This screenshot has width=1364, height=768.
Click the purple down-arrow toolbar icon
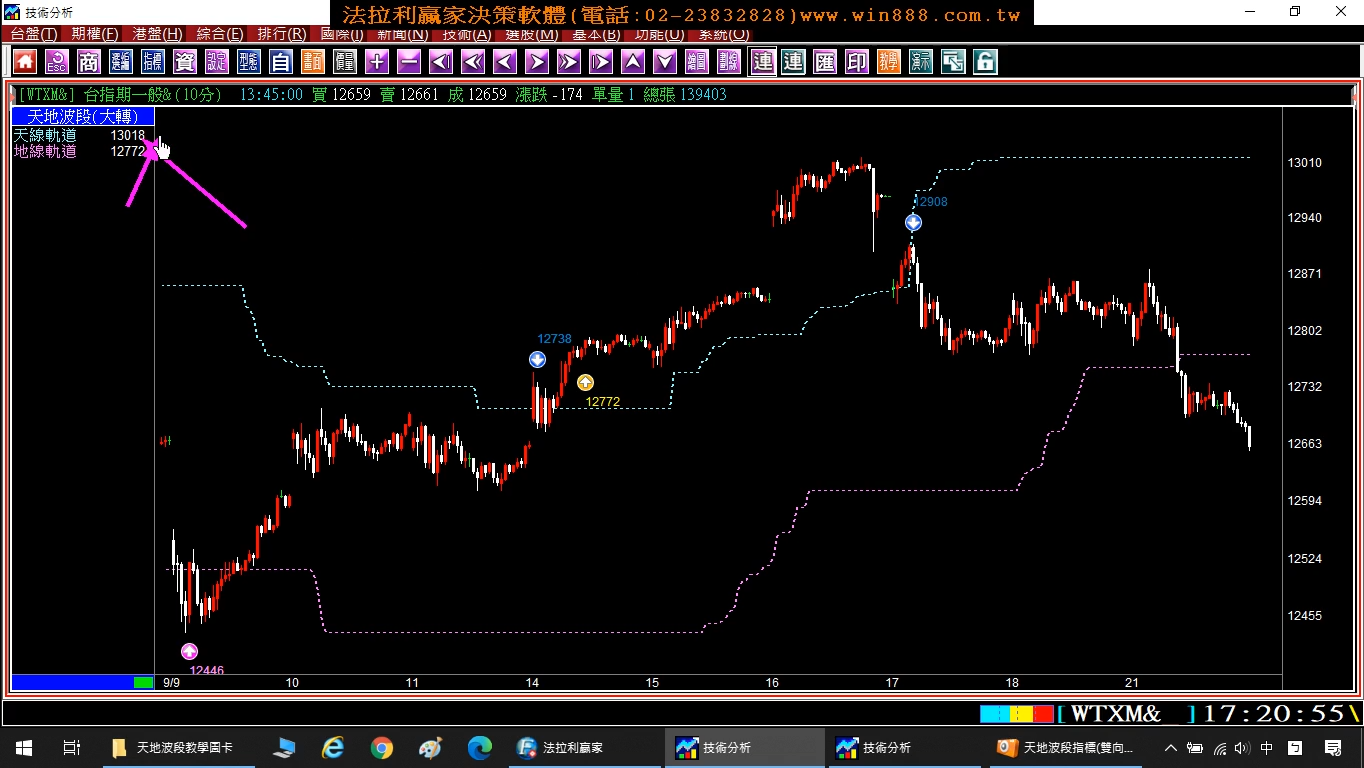pos(665,62)
